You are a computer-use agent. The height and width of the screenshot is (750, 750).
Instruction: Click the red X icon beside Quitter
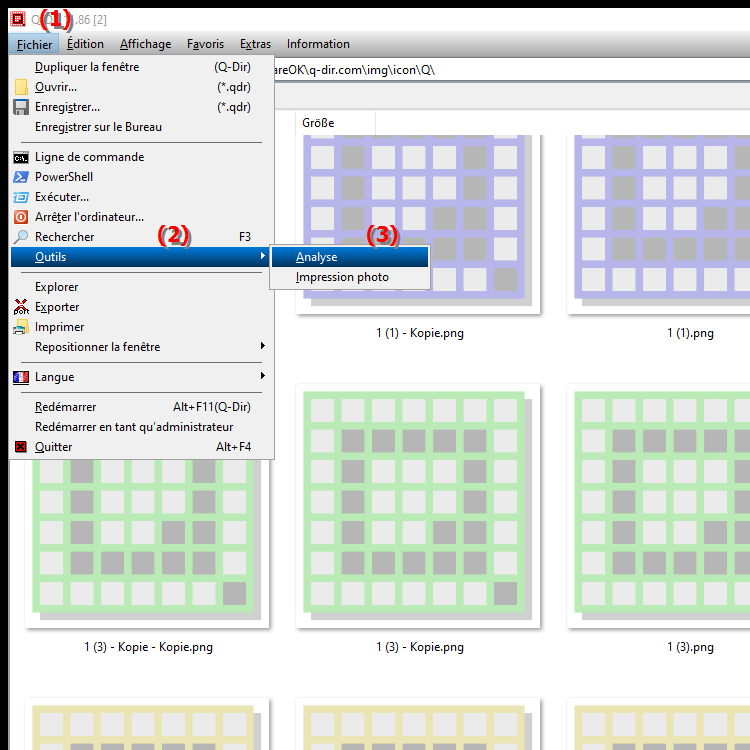[x=21, y=447]
